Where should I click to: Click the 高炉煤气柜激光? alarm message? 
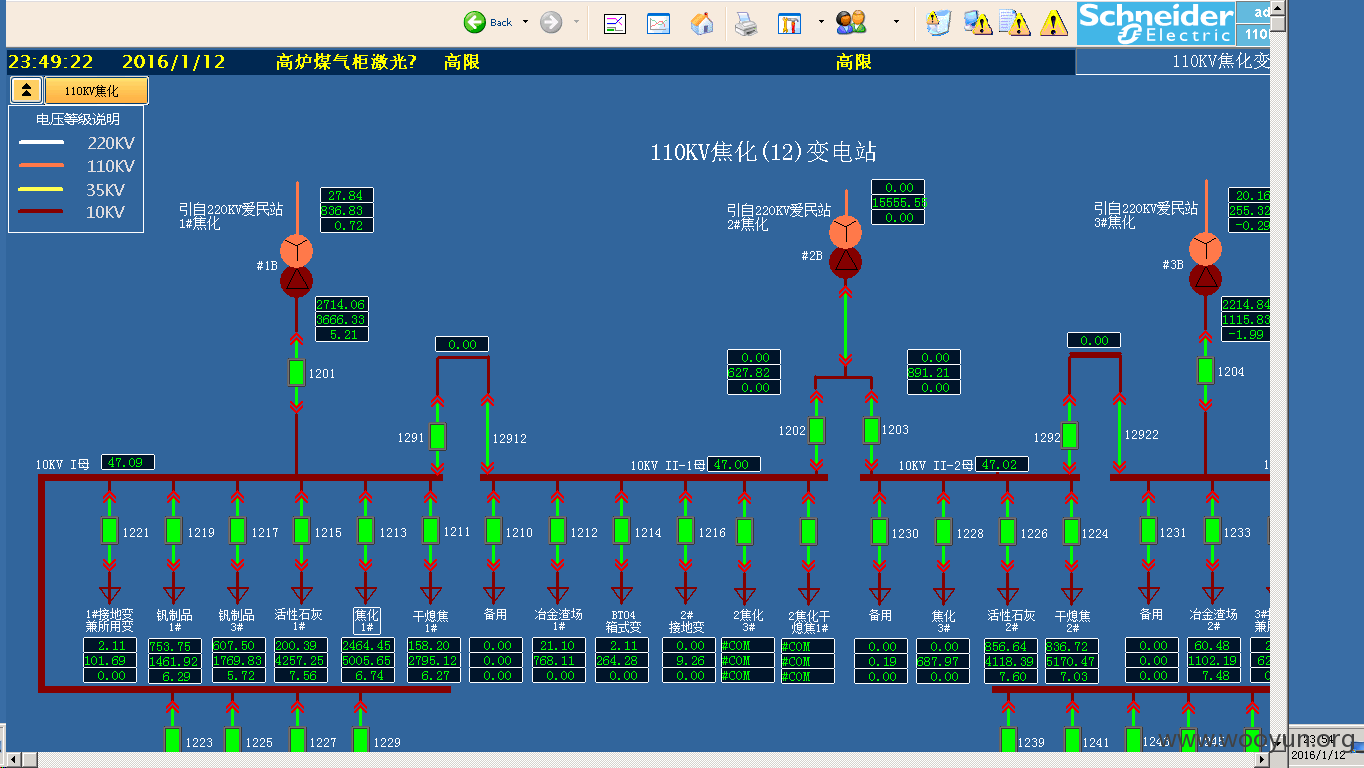[346, 62]
